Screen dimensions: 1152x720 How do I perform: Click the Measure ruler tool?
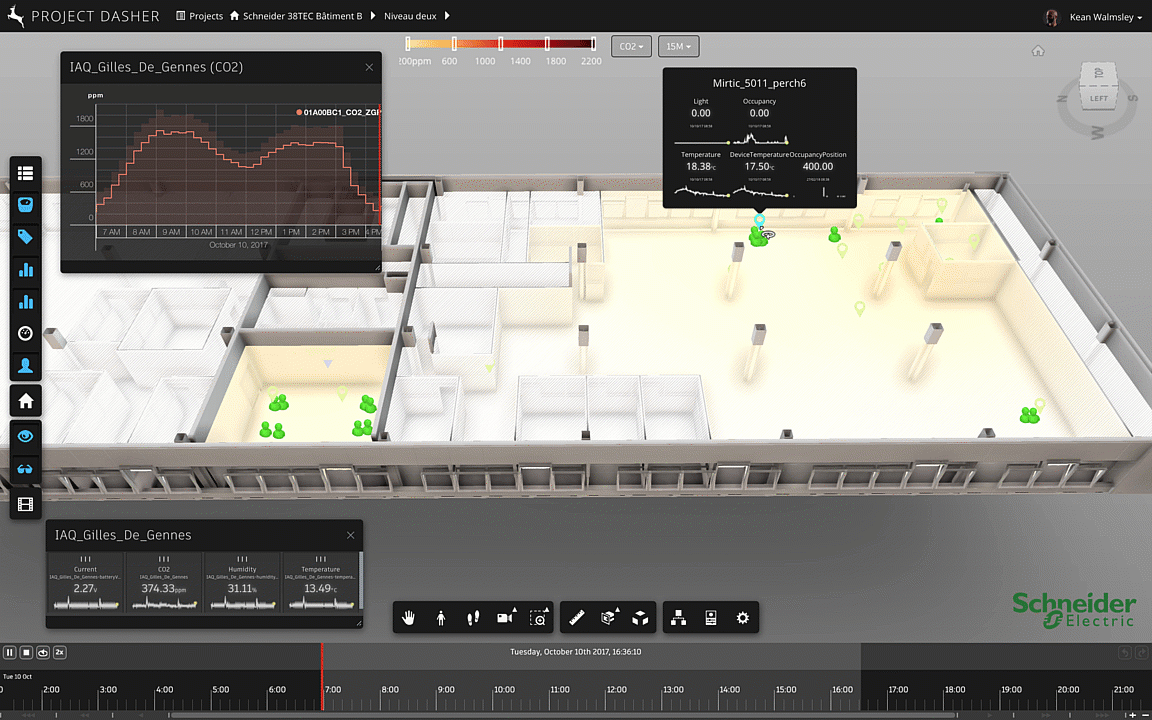click(576, 618)
